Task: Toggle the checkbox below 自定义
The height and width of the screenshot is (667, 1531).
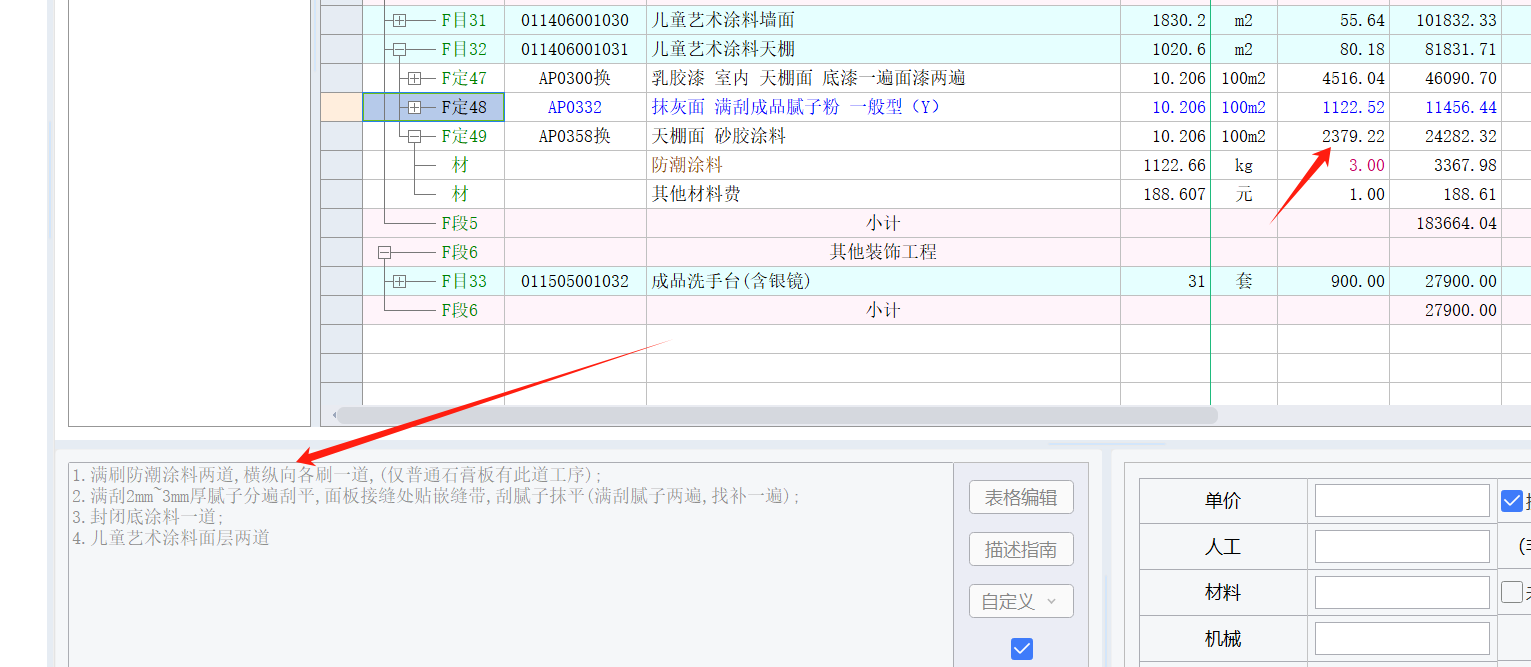Action: pos(1022,649)
